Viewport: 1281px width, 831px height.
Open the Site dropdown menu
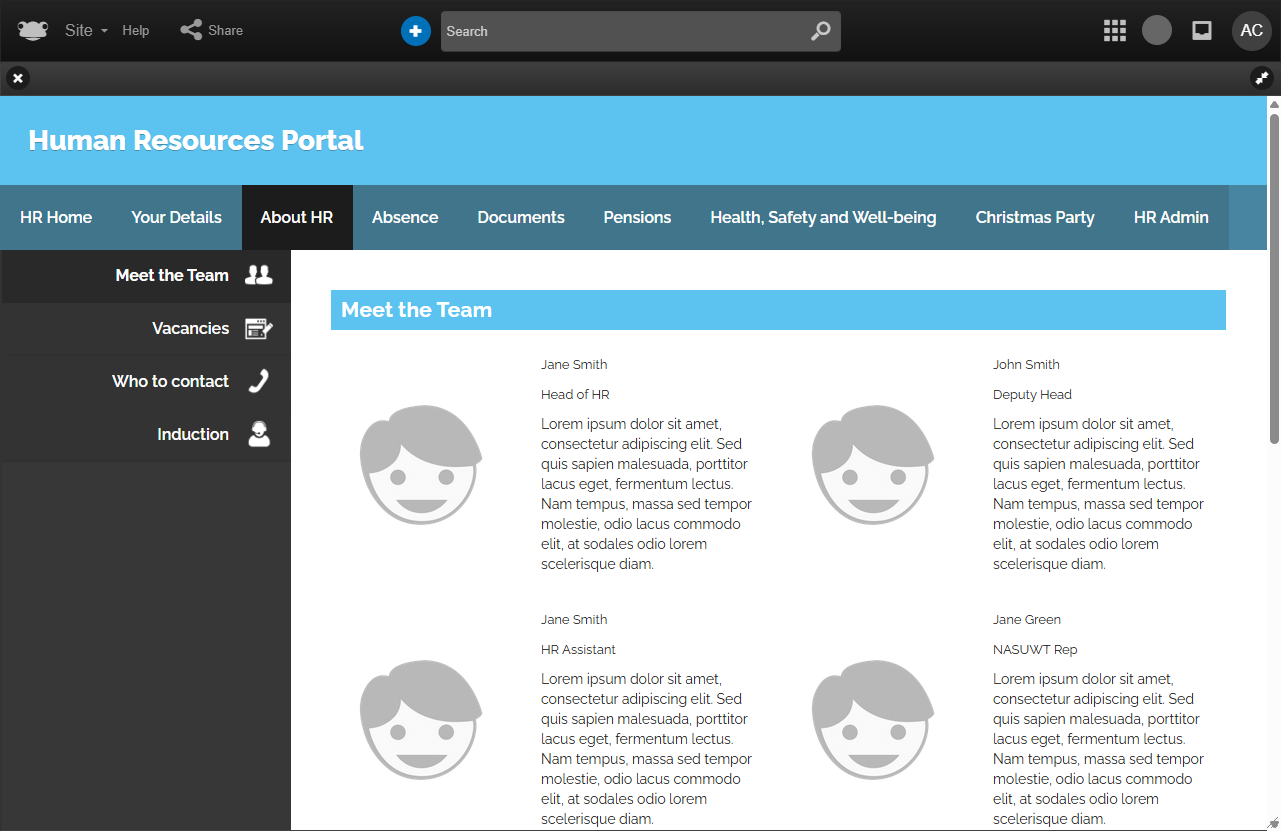pyautogui.click(x=86, y=30)
